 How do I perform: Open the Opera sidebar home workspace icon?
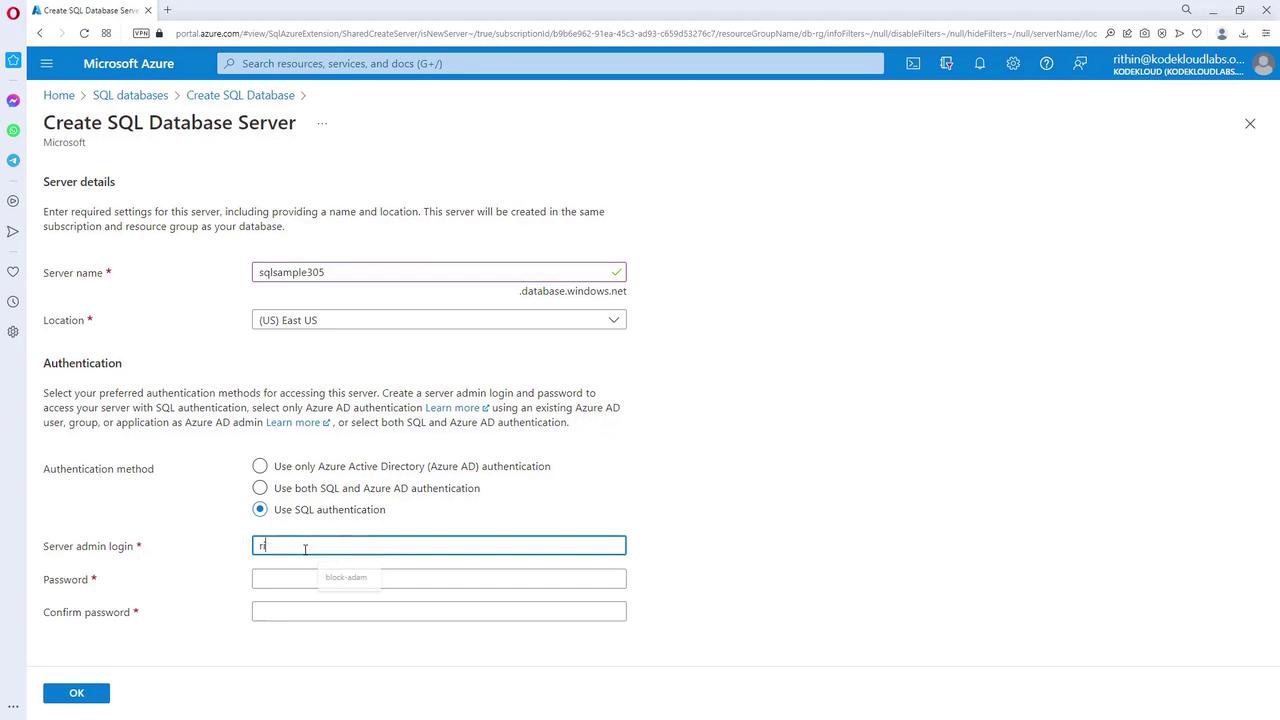coord(13,60)
